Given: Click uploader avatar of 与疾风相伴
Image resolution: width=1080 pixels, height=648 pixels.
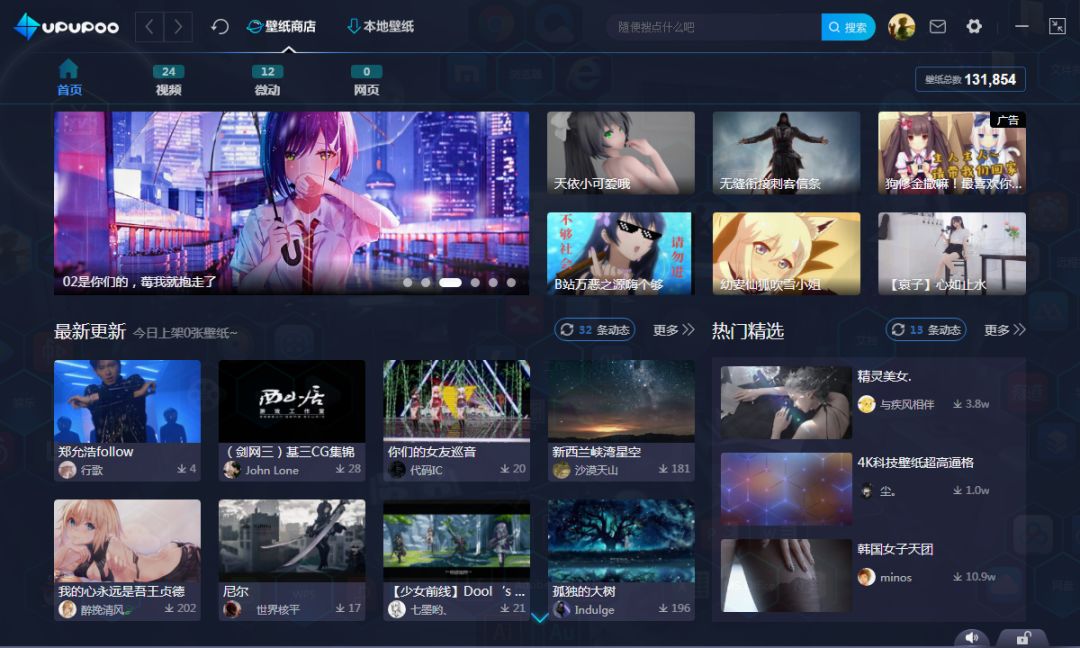Looking at the screenshot, I should 866,404.
